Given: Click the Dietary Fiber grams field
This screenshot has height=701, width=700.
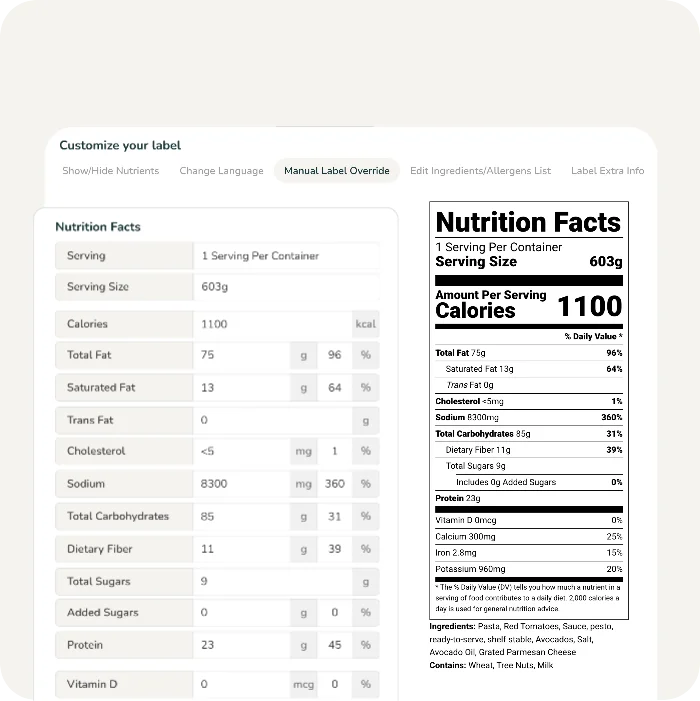Looking at the screenshot, I should click(241, 550).
